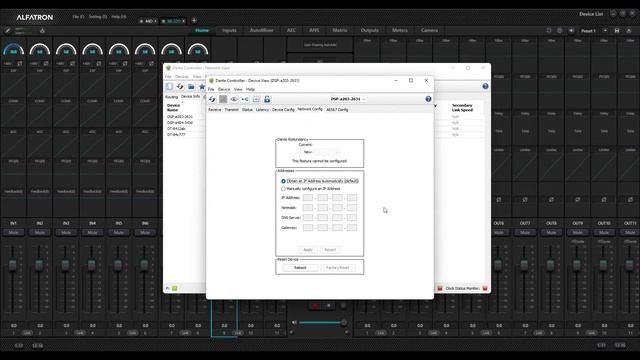Open the Home tab in Alfatron
Image resolution: width=640 pixels, height=360 pixels.
(202, 30)
